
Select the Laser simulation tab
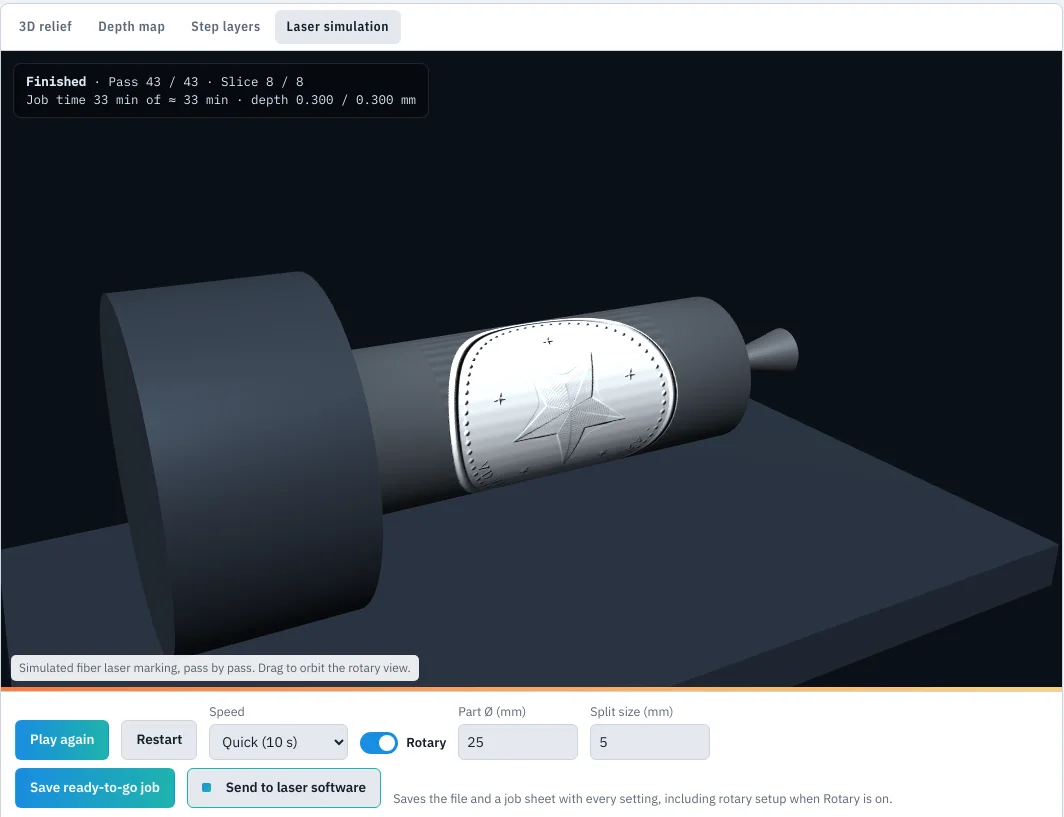click(337, 26)
